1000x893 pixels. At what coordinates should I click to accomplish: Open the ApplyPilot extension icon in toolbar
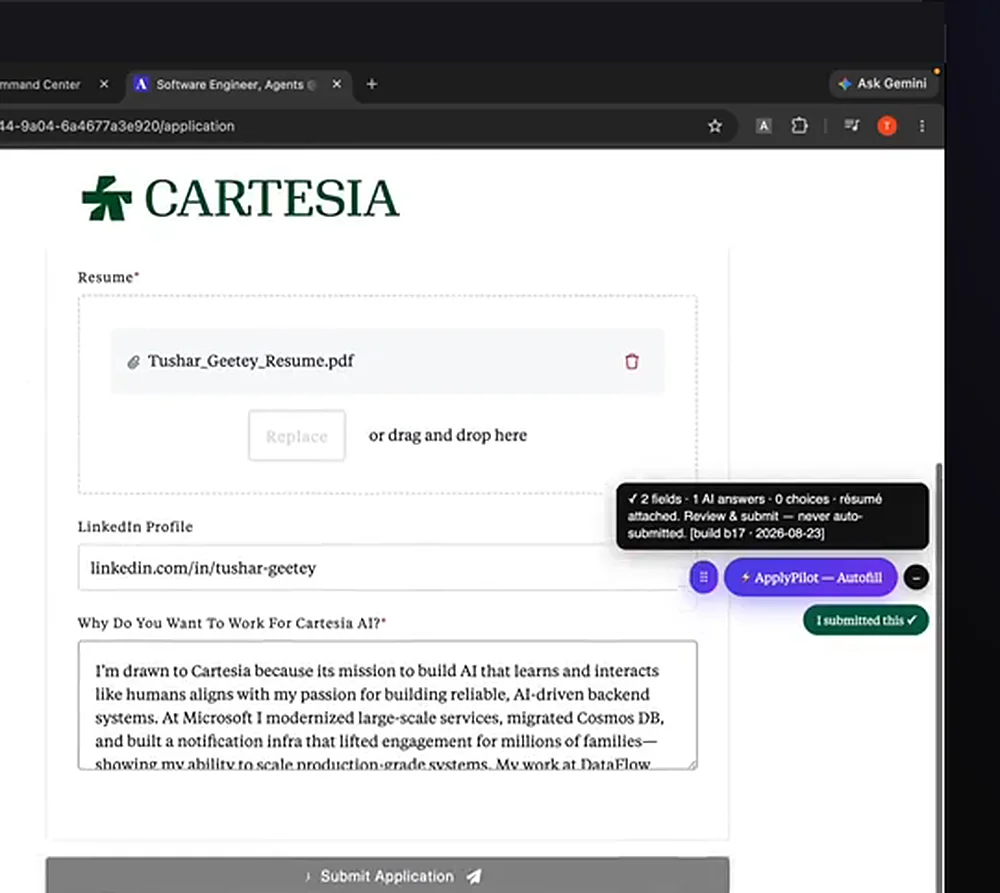click(x=763, y=126)
